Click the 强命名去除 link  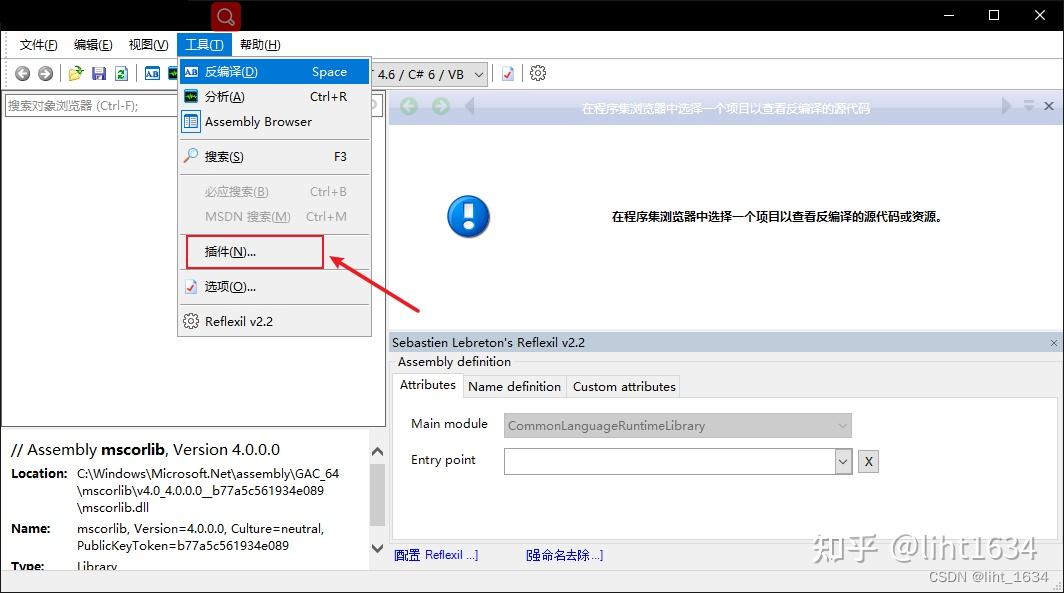click(x=563, y=555)
